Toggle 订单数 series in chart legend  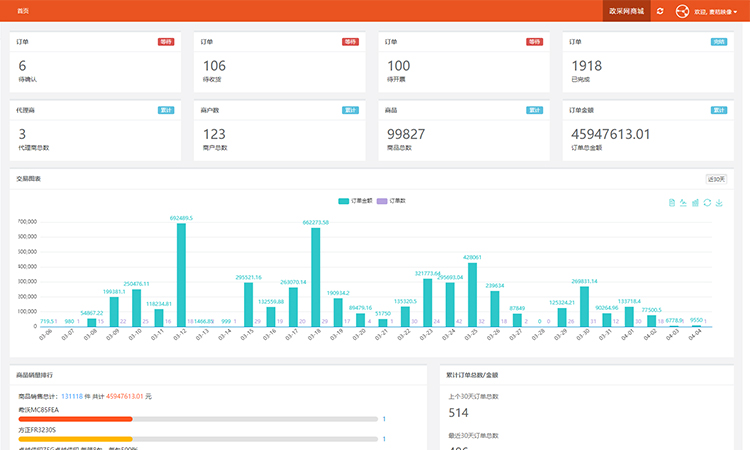(393, 200)
